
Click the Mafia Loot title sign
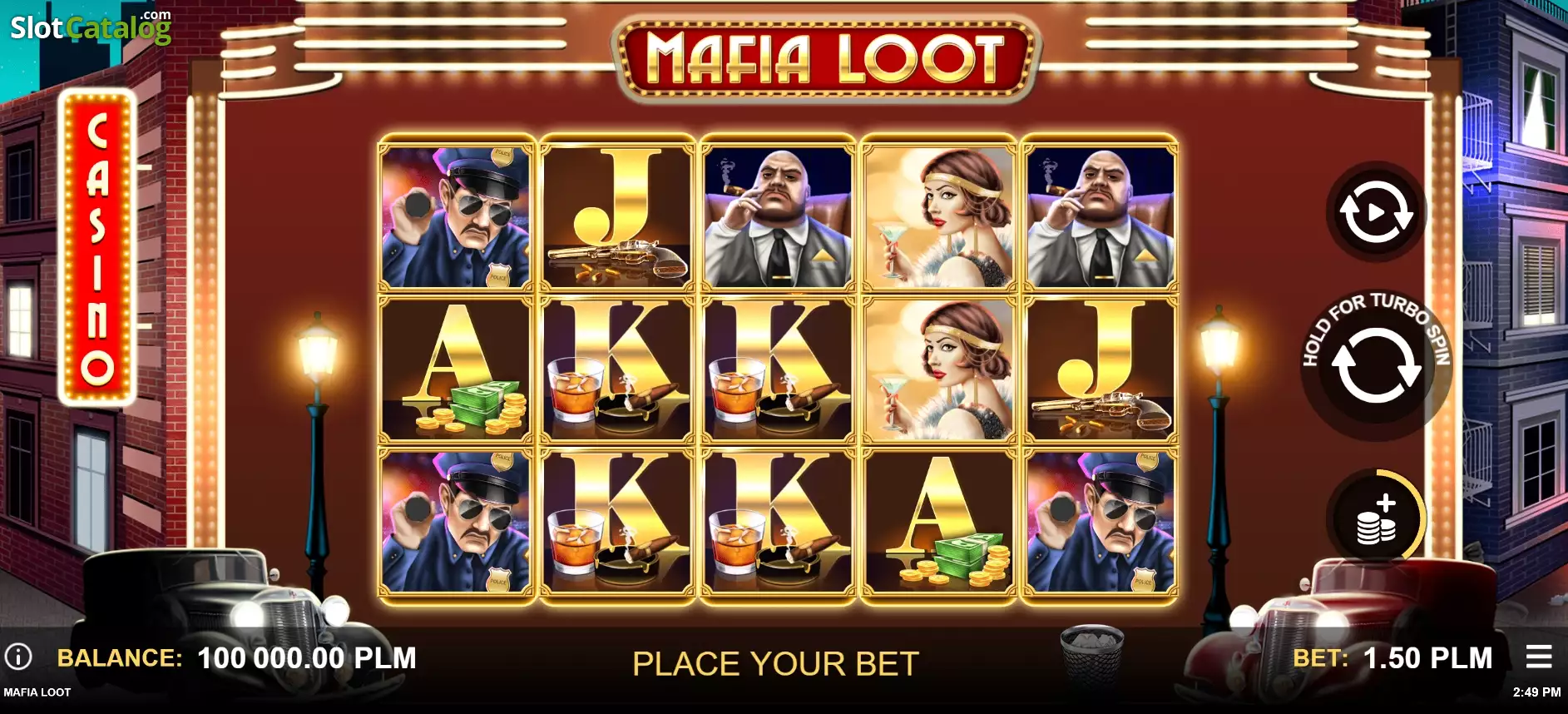[826, 59]
